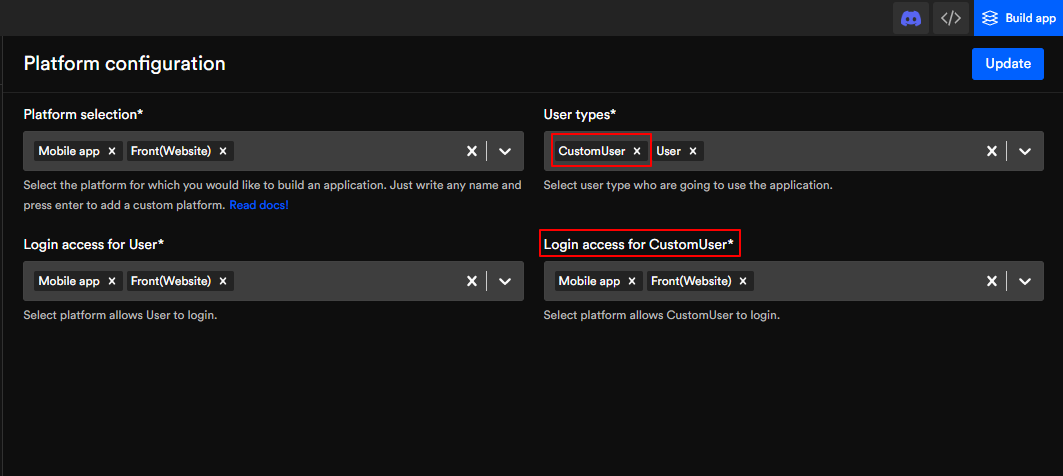Clear all User types values
This screenshot has height=476, width=1063.
tap(992, 151)
